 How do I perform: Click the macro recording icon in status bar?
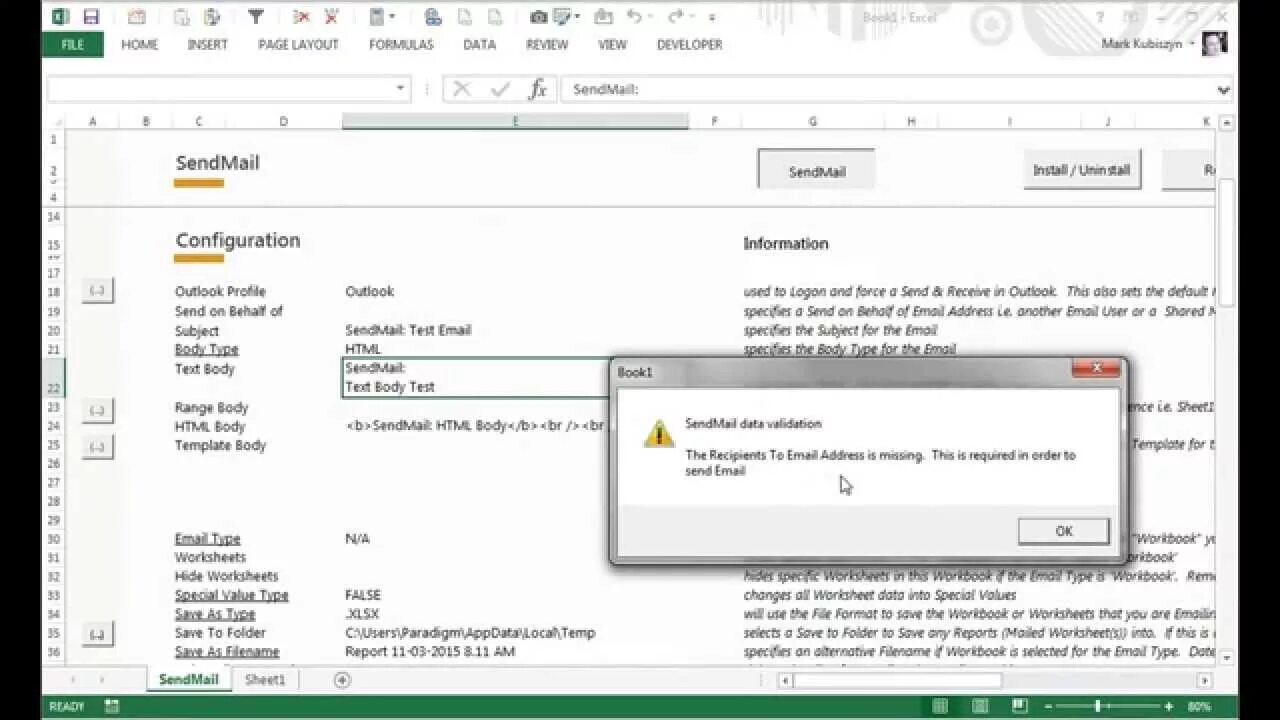pos(112,707)
